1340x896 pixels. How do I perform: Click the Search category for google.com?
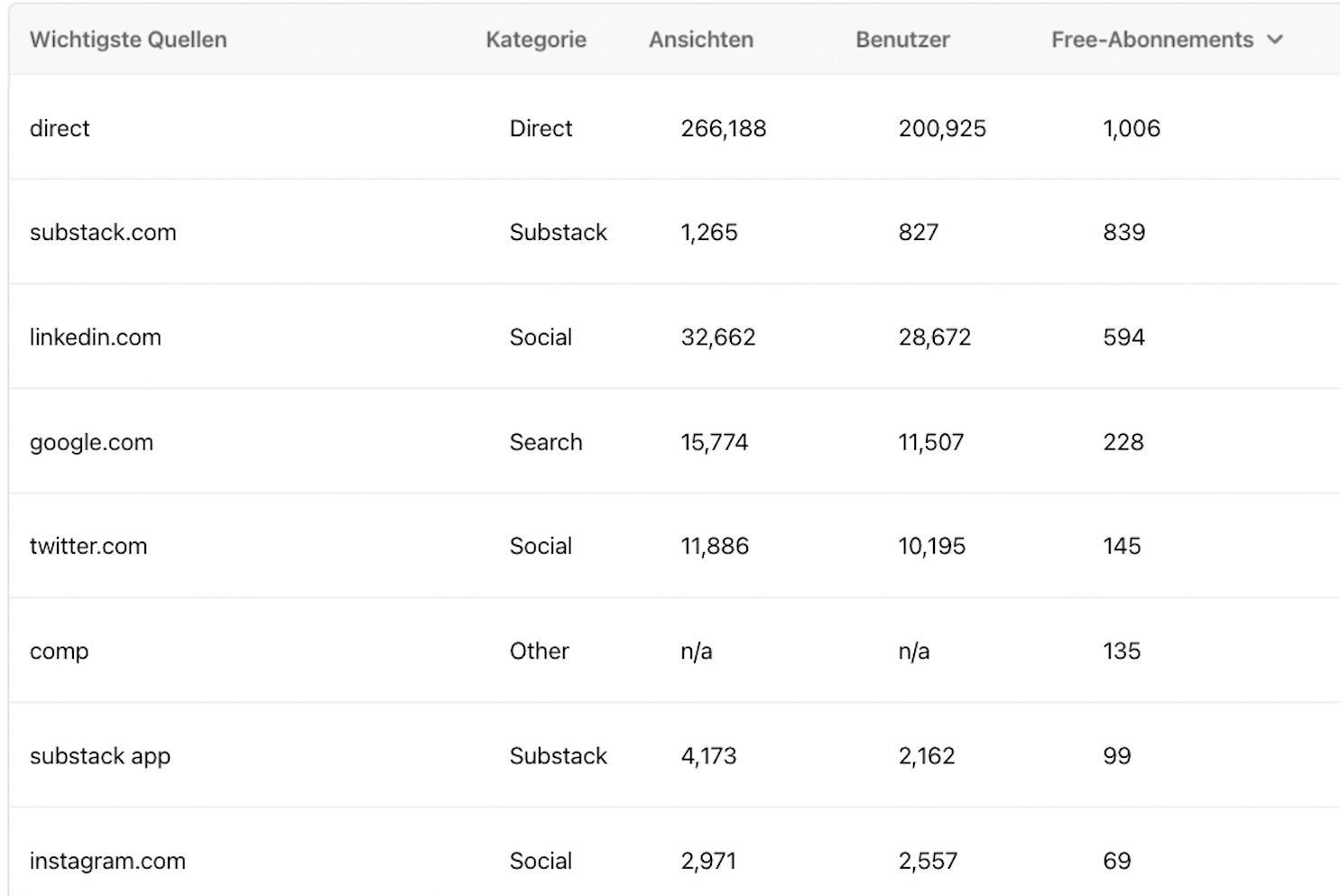tap(546, 442)
